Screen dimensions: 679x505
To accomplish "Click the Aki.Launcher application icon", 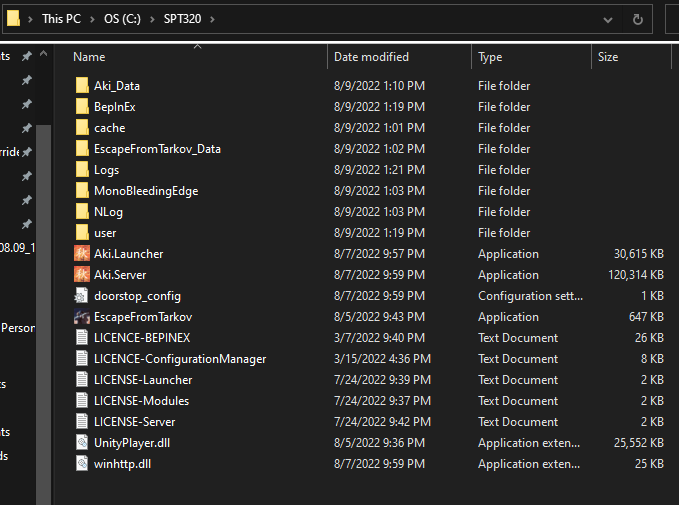I will point(82,253).
